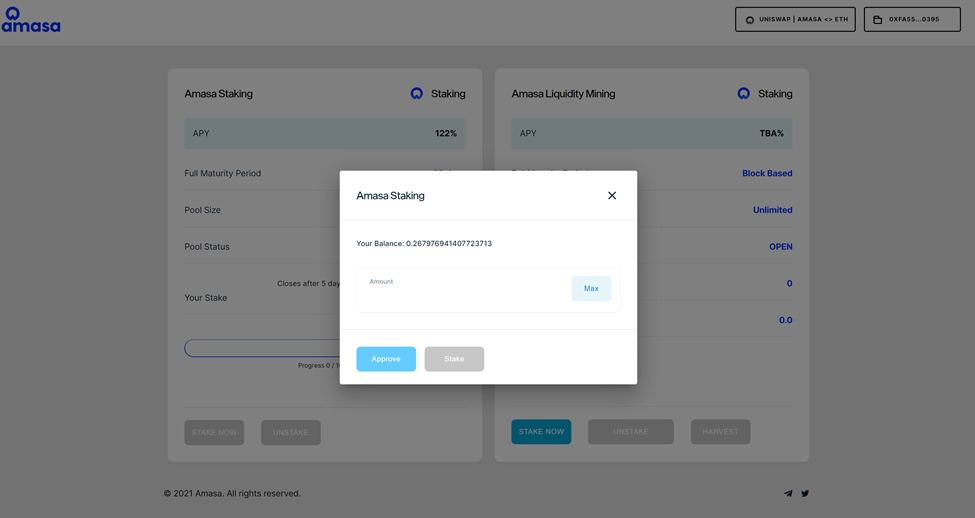Click the 'Amasa Liquidity Mining' card title

tap(563, 94)
